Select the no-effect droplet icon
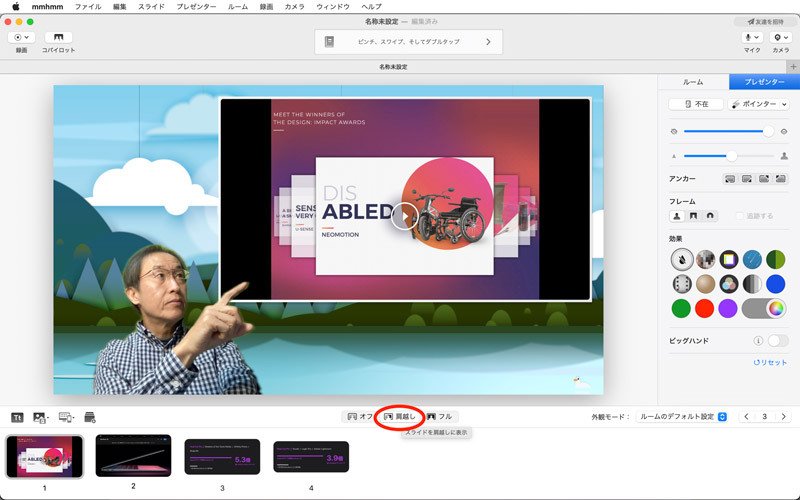The width and height of the screenshot is (800, 500). click(x=682, y=259)
